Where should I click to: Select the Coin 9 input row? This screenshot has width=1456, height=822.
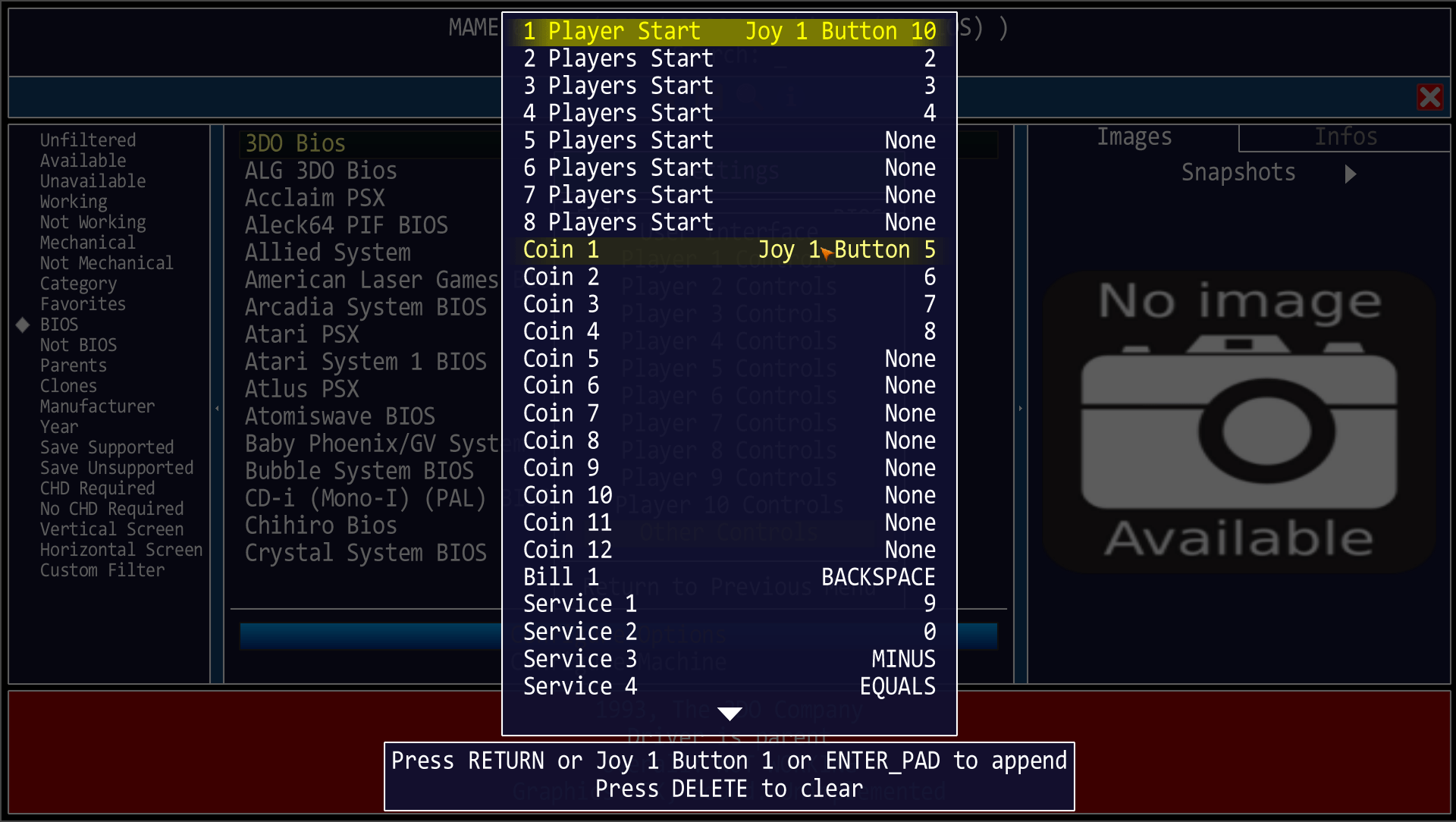click(x=730, y=468)
